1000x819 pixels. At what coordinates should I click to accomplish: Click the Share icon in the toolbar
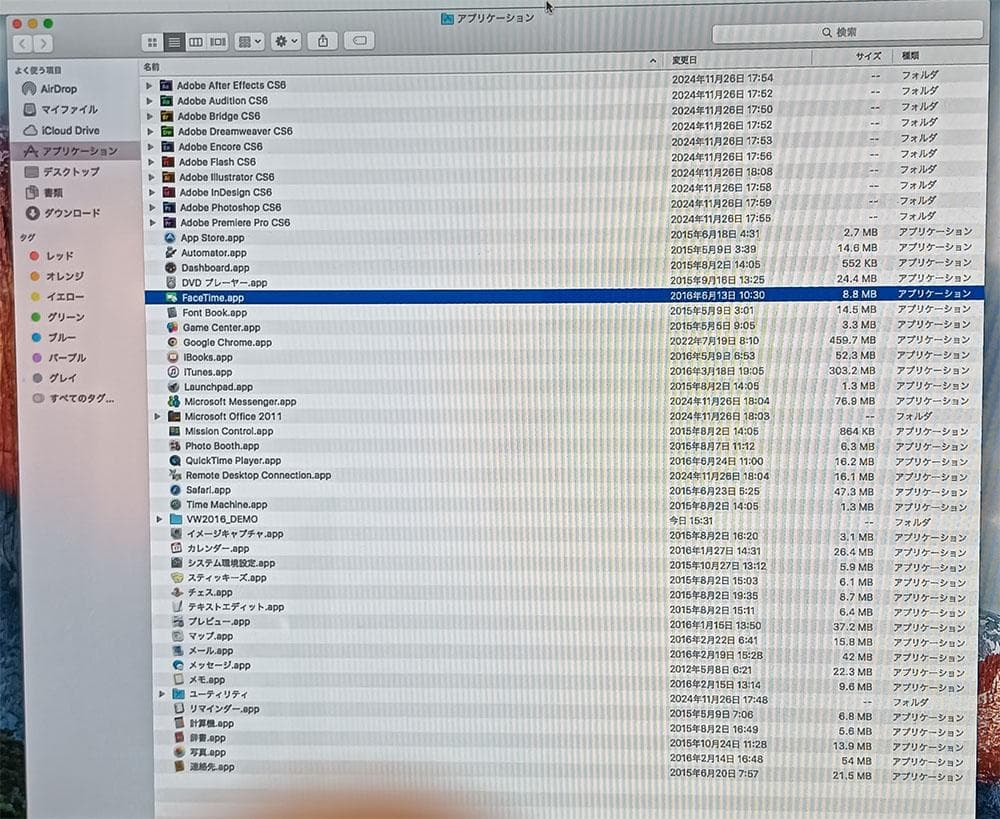[x=322, y=42]
